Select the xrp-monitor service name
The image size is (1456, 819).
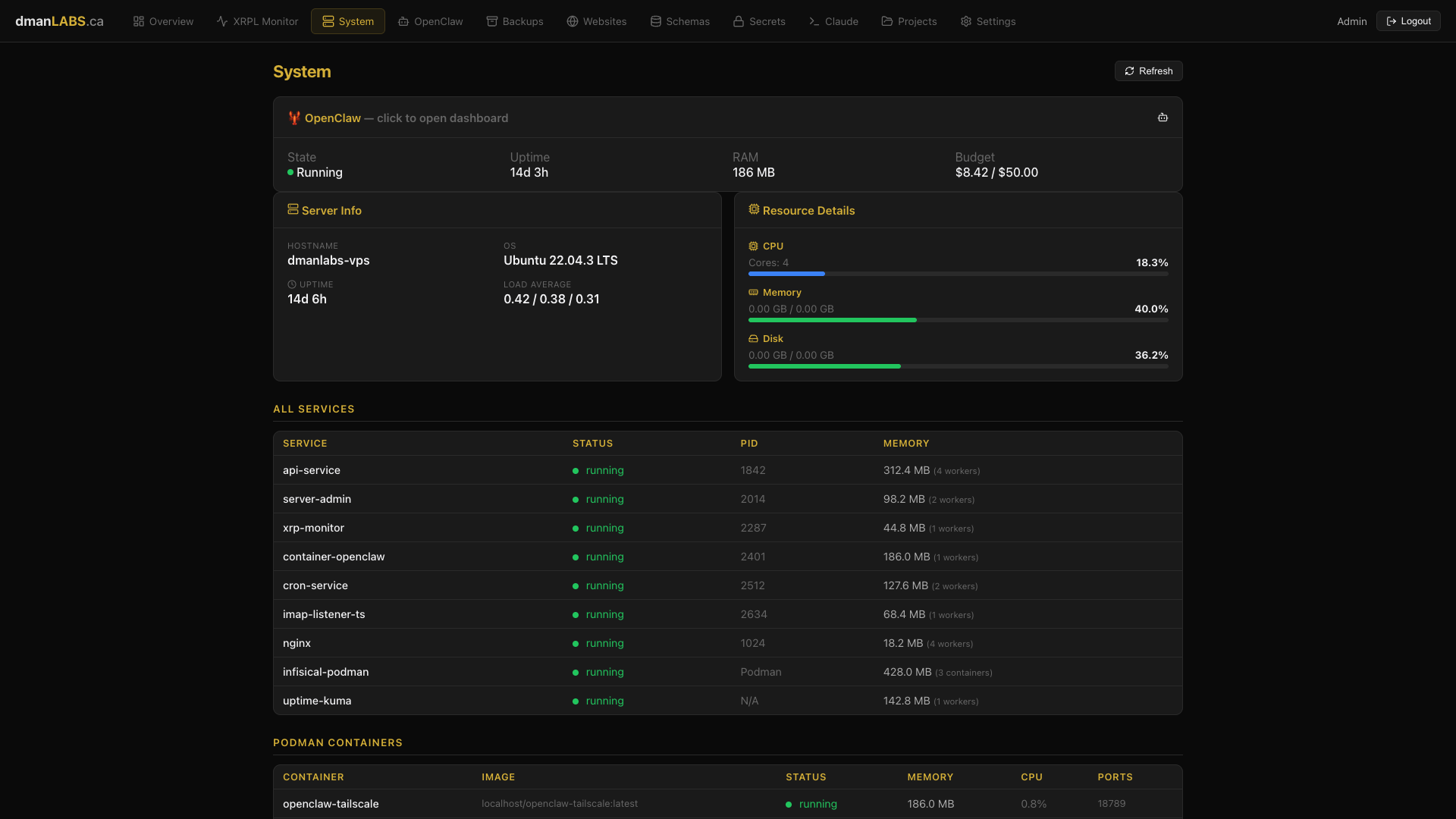[x=313, y=528]
